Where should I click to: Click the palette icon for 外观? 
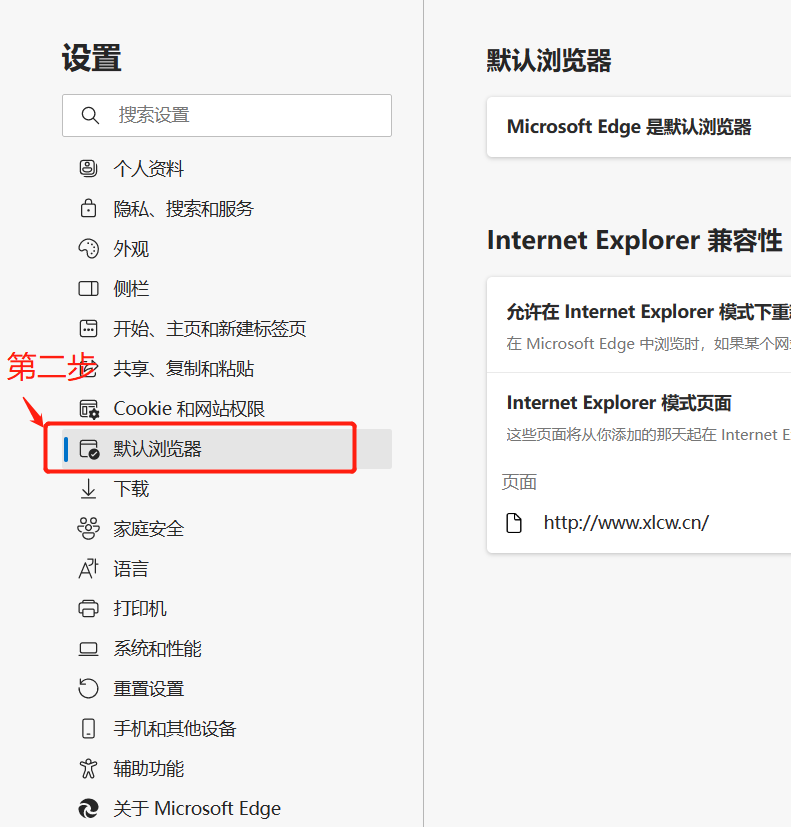coord(88,248)
